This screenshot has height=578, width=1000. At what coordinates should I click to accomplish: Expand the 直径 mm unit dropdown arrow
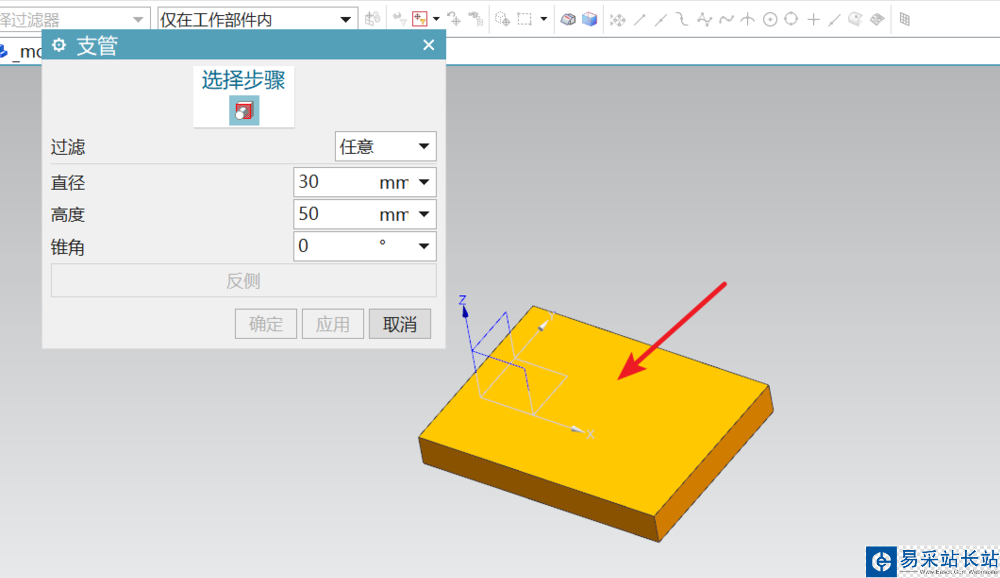tap(424, 182)
